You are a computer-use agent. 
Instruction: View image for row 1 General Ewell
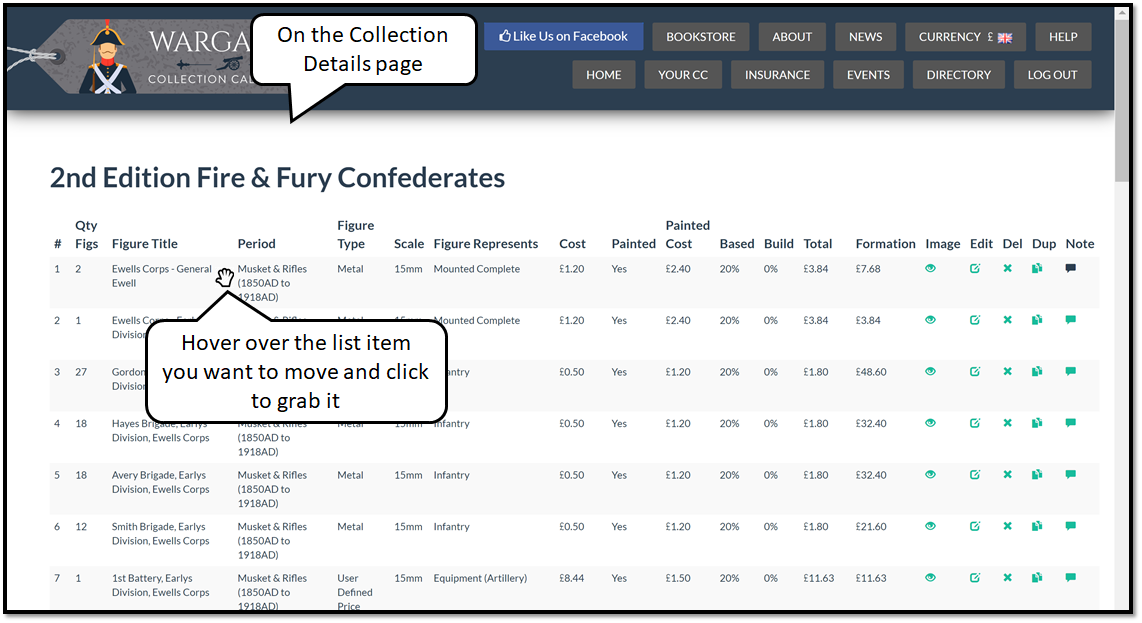(x=930, y=268)
